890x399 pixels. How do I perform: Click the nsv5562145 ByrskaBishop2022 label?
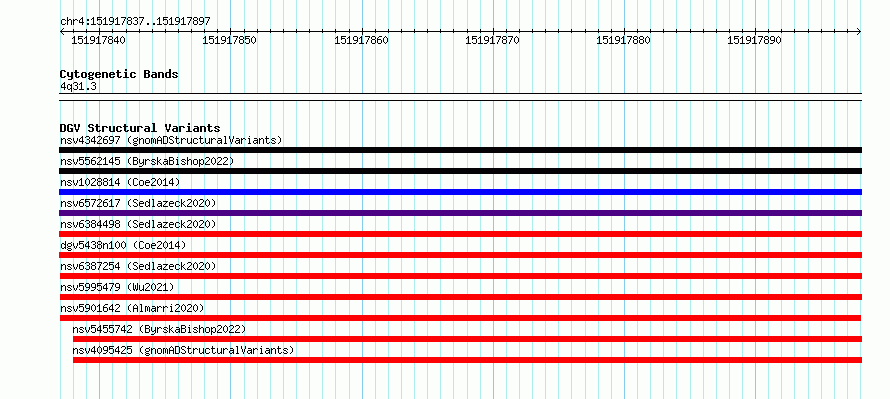click(x=147, y=161)
